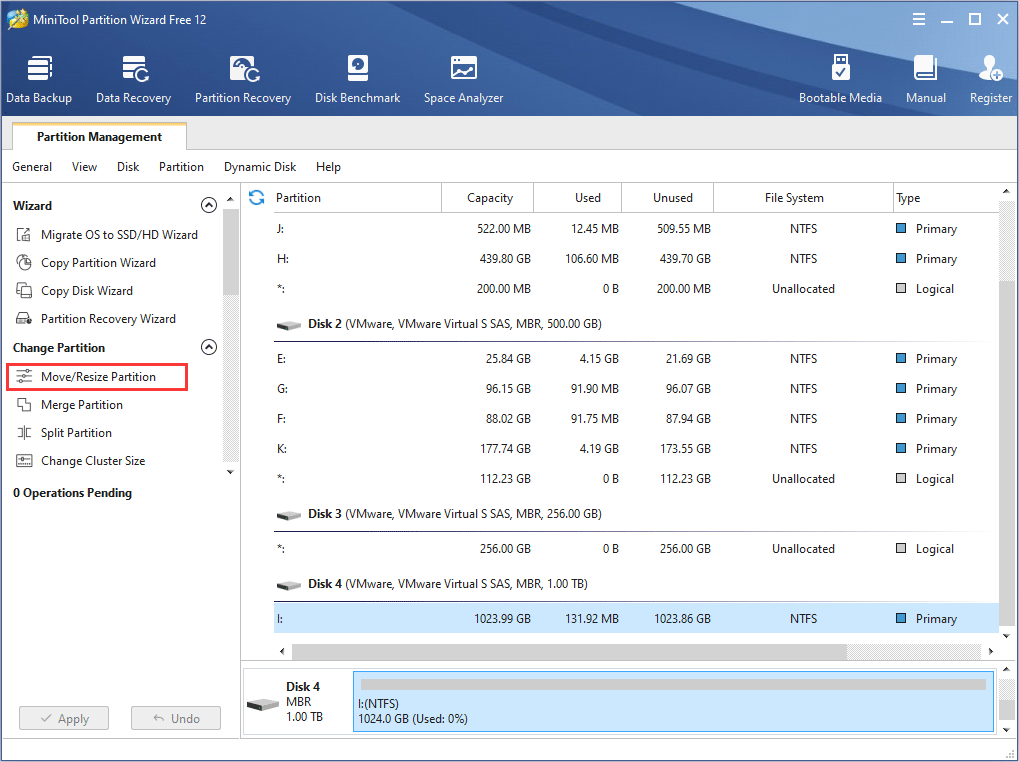This screenshot has width=1019, height=762.
Task: Click the blue Primary swatch in row K:
Action: click(x=901, y=448)
